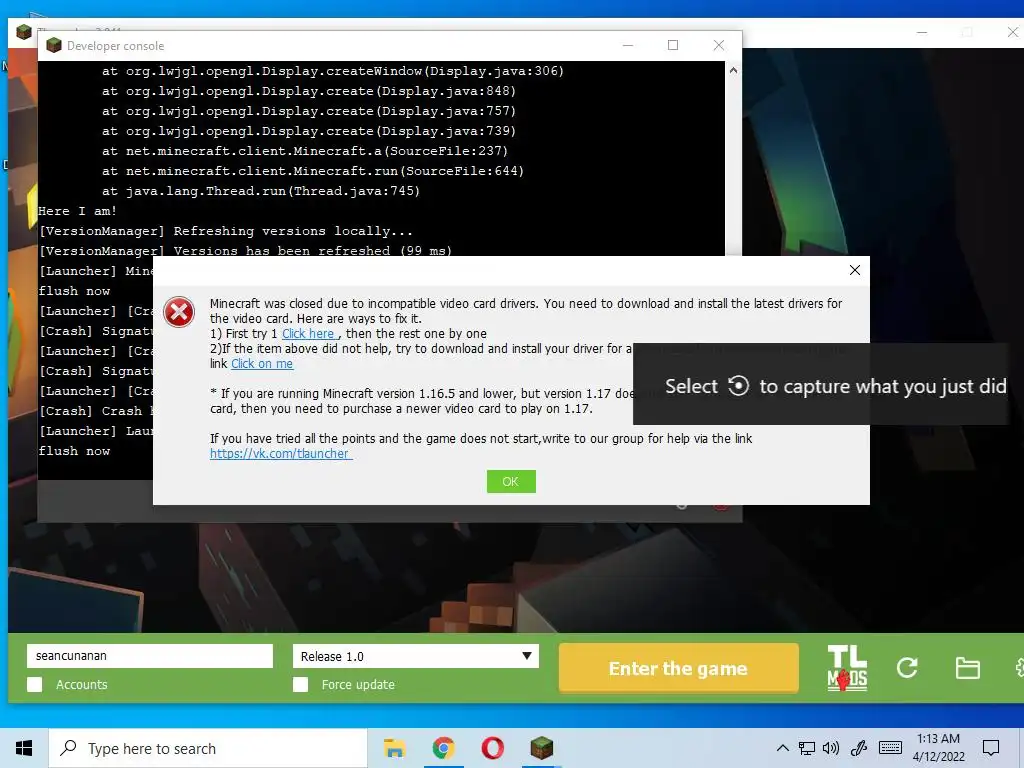Toggle the Accounts checkbox
This screenshot has width=1024, height=768.
pyautogui.click(x=35, y=684)
